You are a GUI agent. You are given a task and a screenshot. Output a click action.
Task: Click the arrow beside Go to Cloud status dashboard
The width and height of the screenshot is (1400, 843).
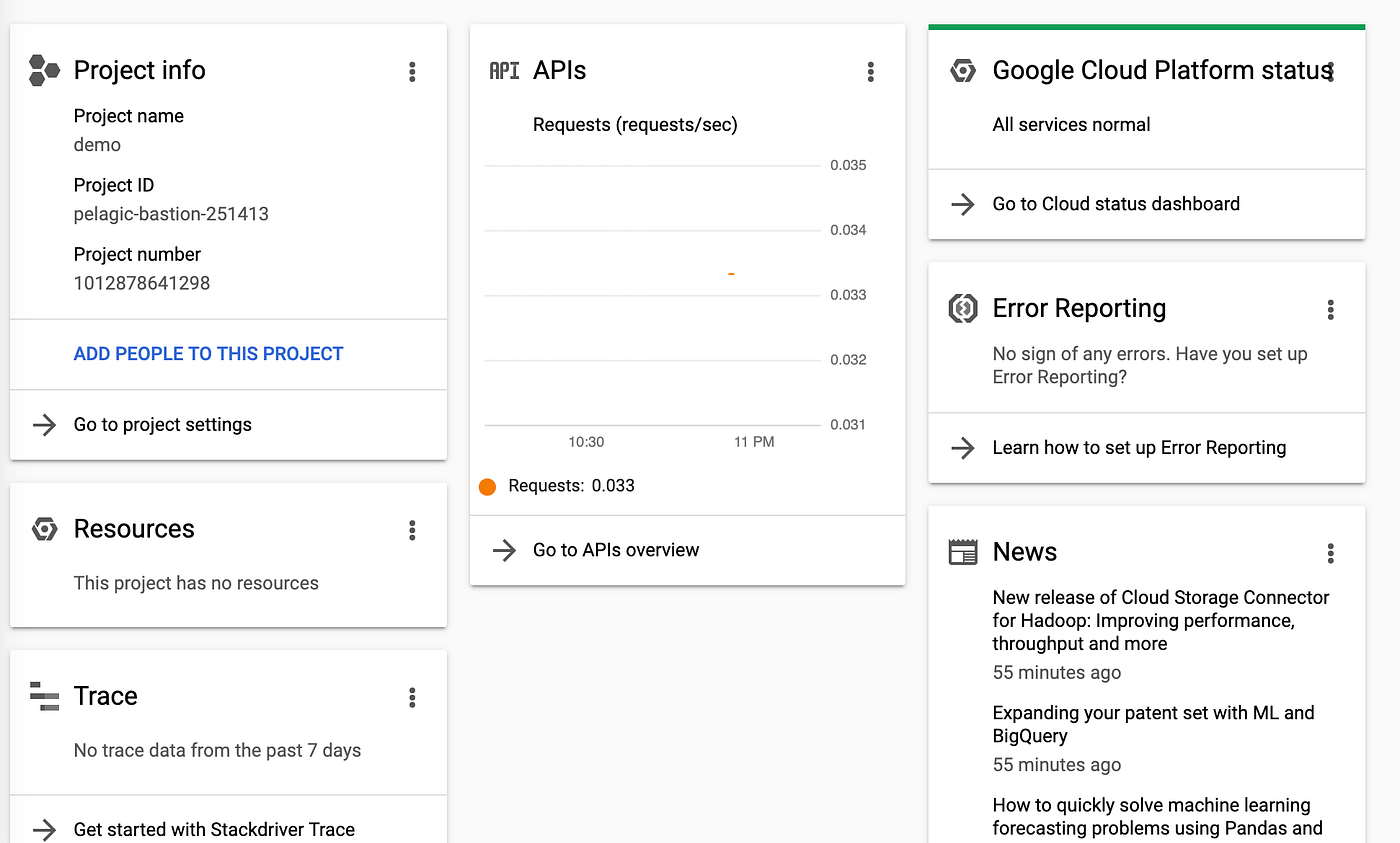click(962, 204)
